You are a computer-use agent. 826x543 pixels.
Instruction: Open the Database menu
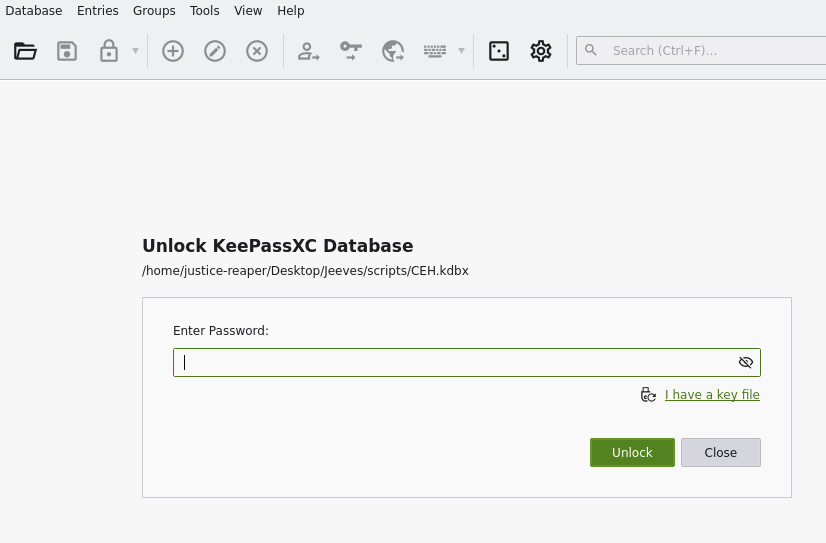tap(34, 11)
